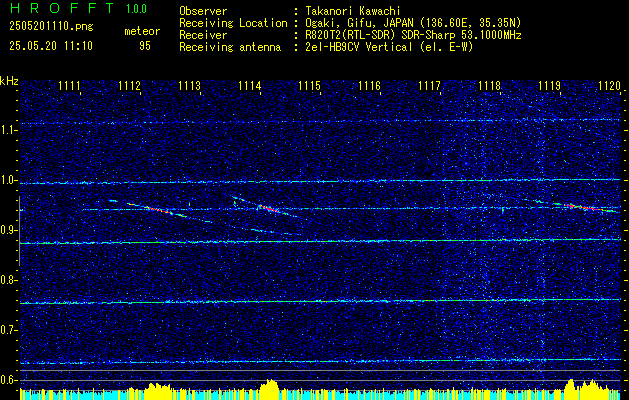
Task: Click the 0.7 kHz axis label
Action: 7,330
